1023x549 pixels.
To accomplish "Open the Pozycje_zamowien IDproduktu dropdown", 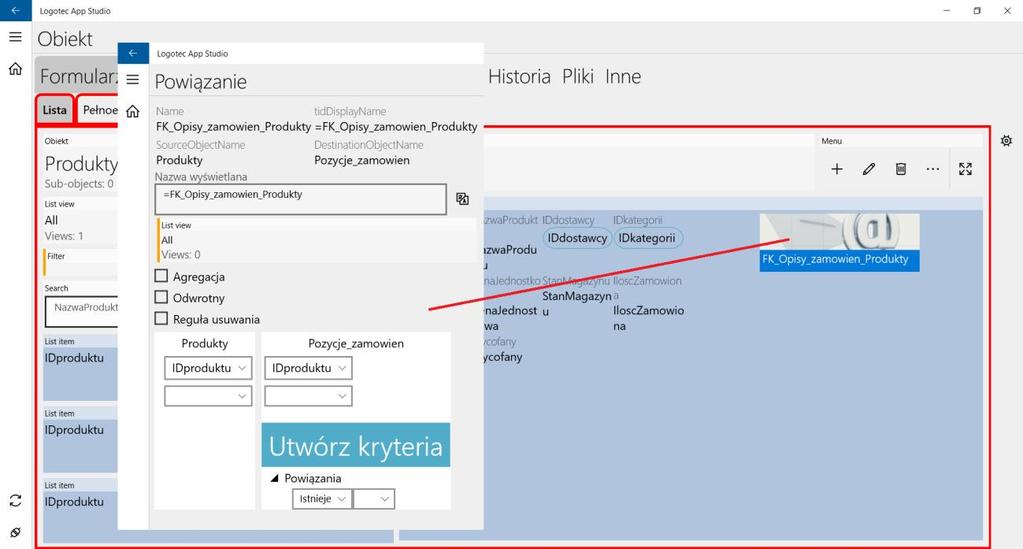I will (x=308, y=368).
